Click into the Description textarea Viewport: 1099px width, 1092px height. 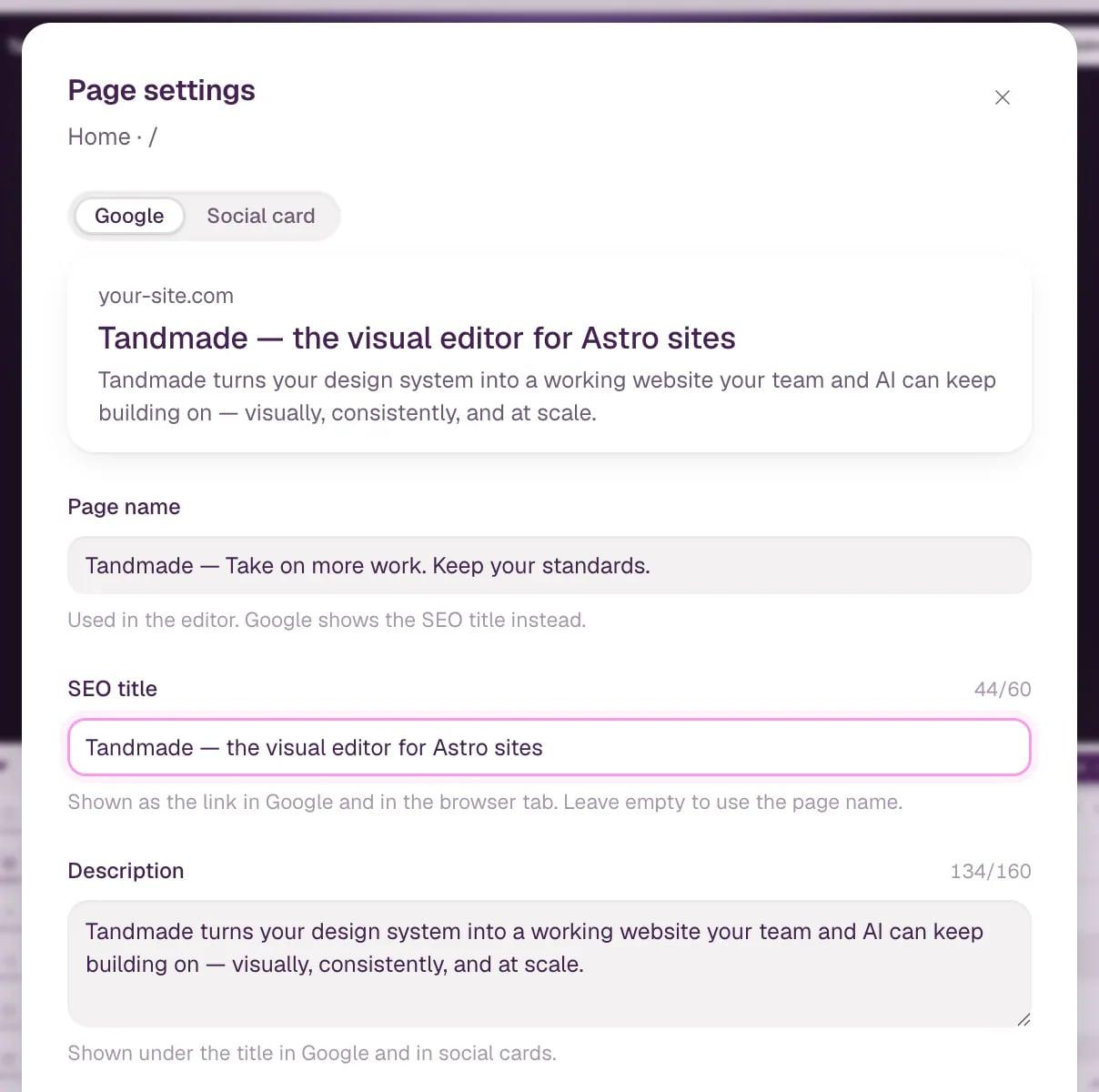(549, 964)
